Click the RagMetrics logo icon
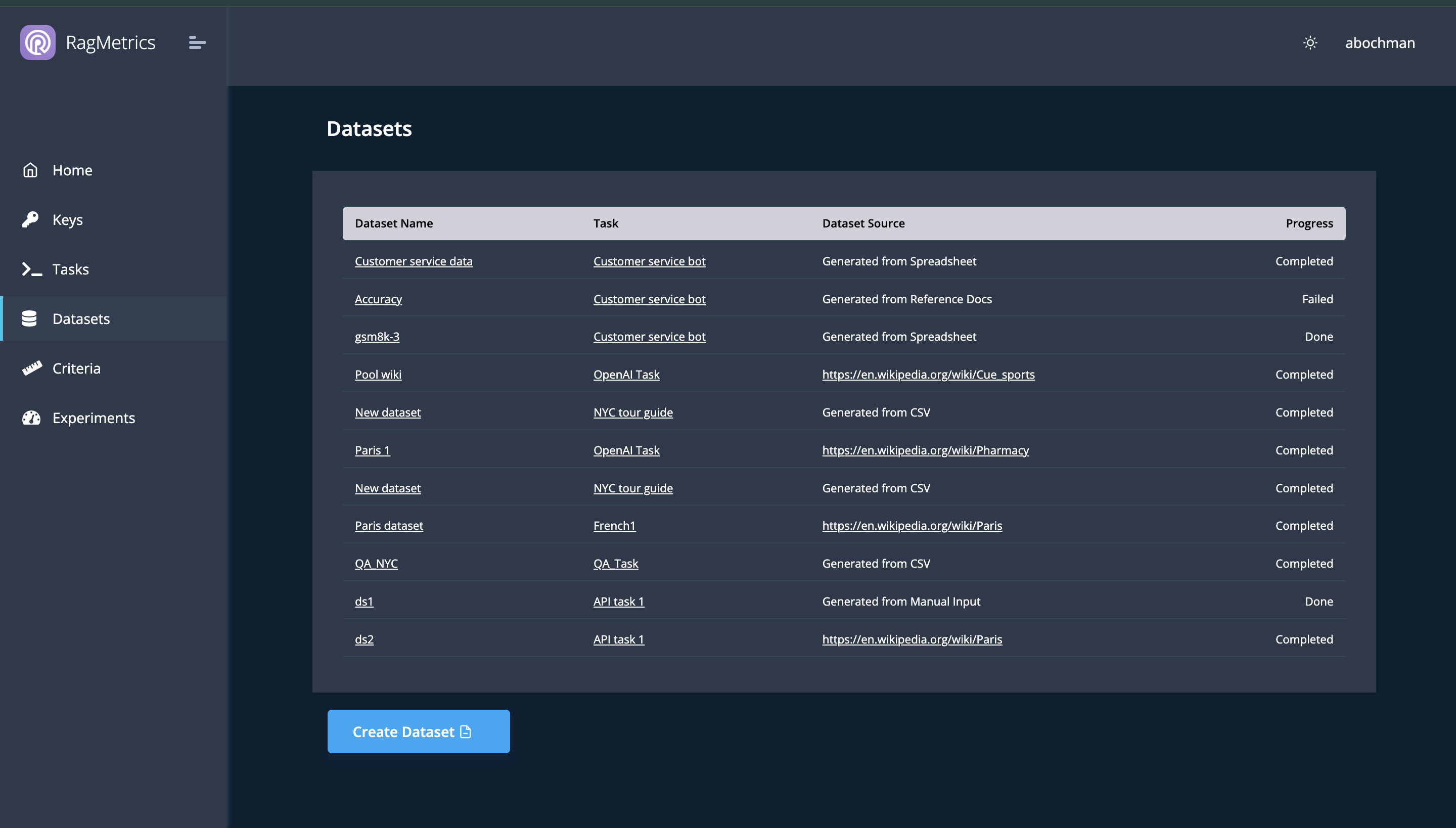Viewport: 1456px width, 828px height. tap(37, 42)
